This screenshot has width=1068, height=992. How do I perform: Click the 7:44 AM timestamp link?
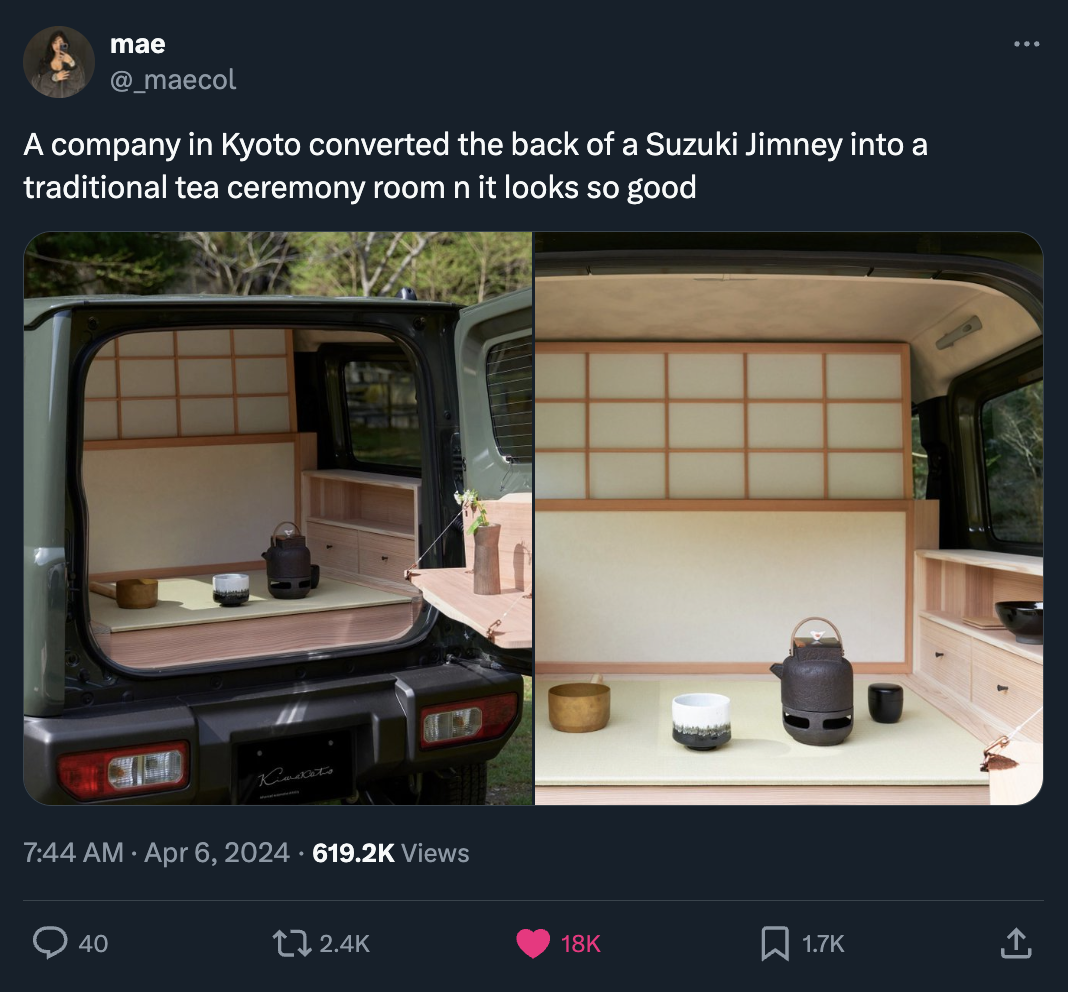click(x=73, y=853)
